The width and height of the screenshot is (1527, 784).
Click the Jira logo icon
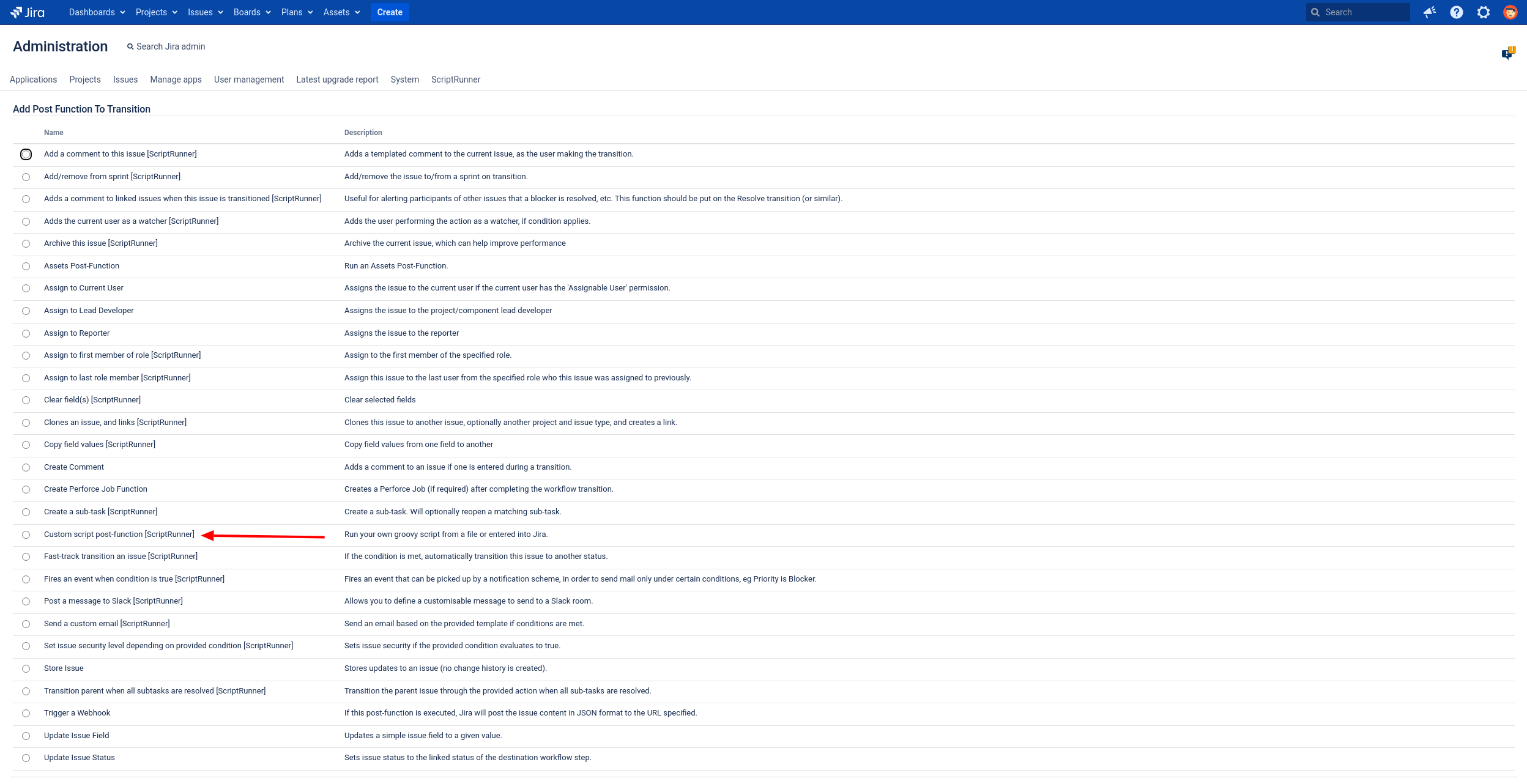17,12
